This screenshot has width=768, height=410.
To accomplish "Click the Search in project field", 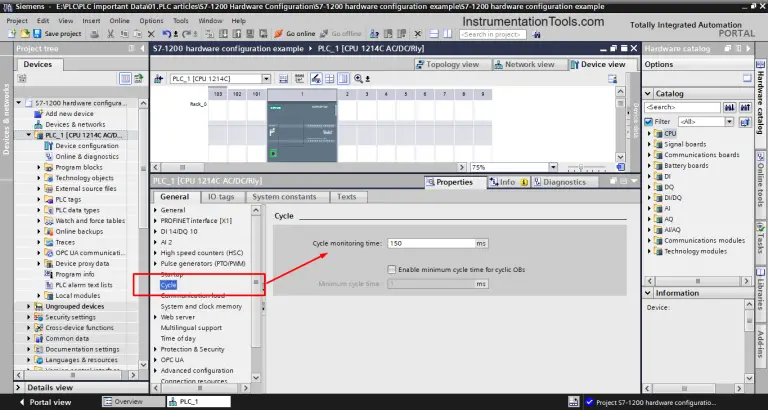I will [x=493, y=35].
